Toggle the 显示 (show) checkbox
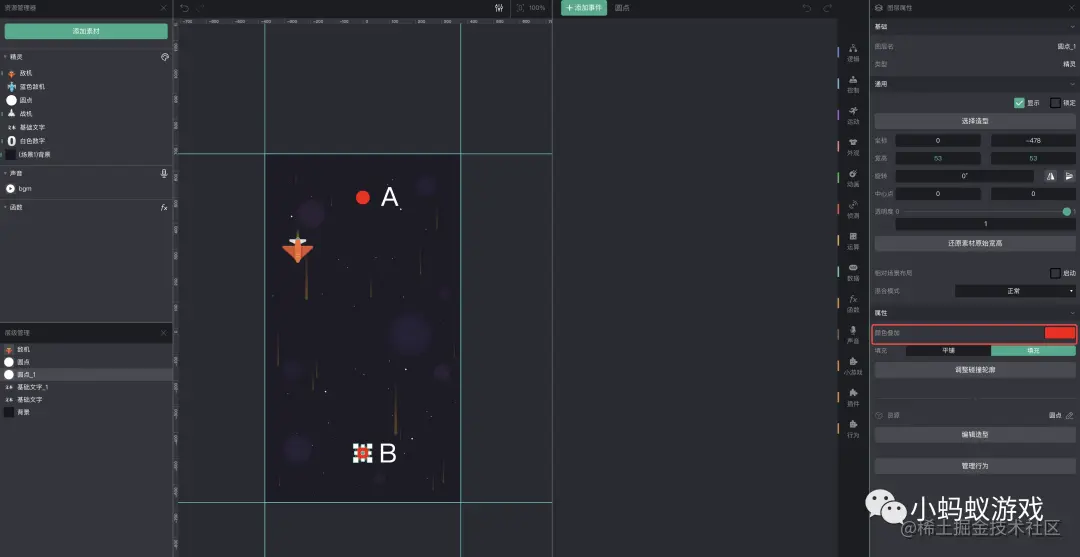The height and width of the screenshot is (557, 1080). [x=1019, y=103]
